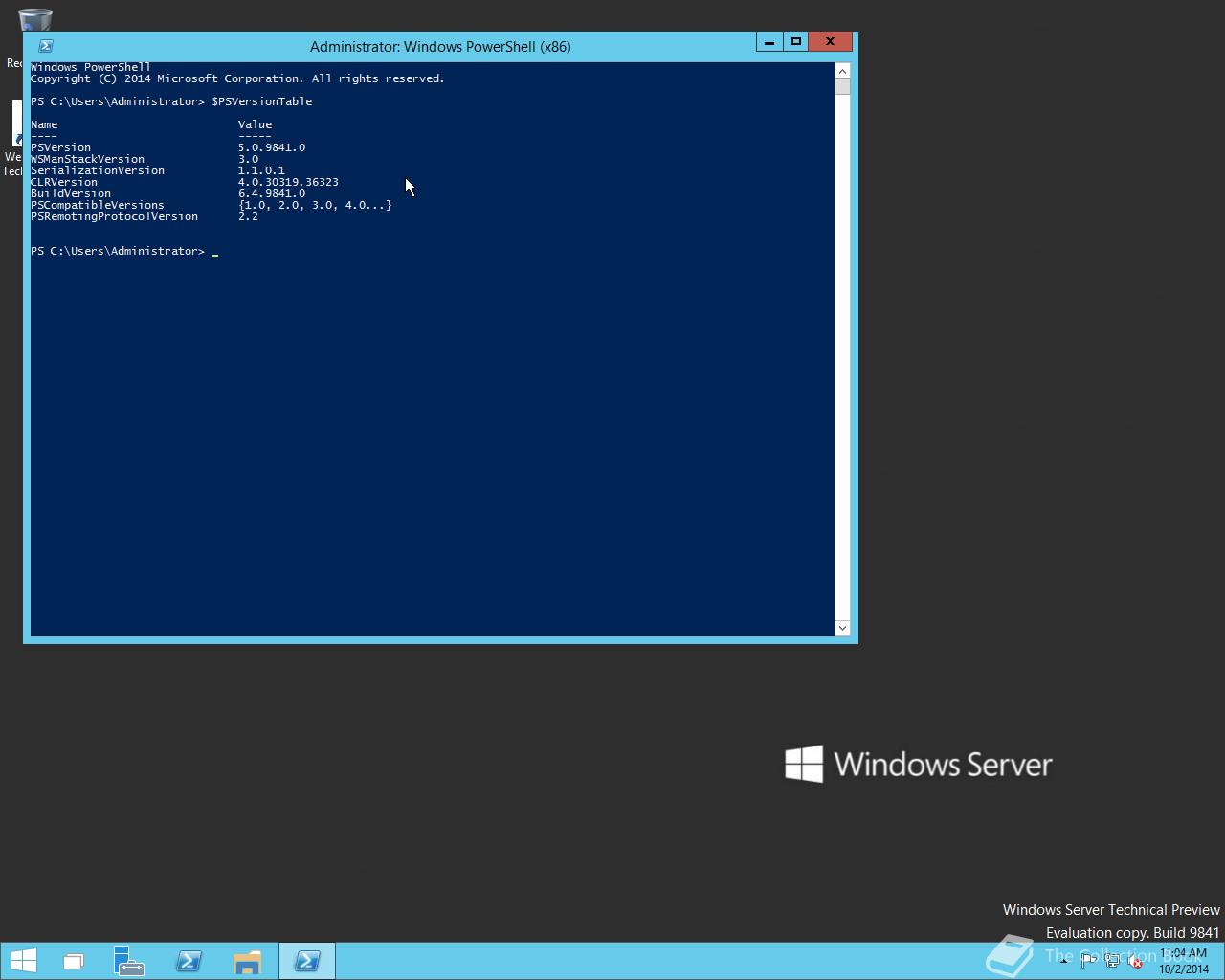1225x980 pixels.
Task: Open File Explorer from the taskbar
Action: click(247, 961)
